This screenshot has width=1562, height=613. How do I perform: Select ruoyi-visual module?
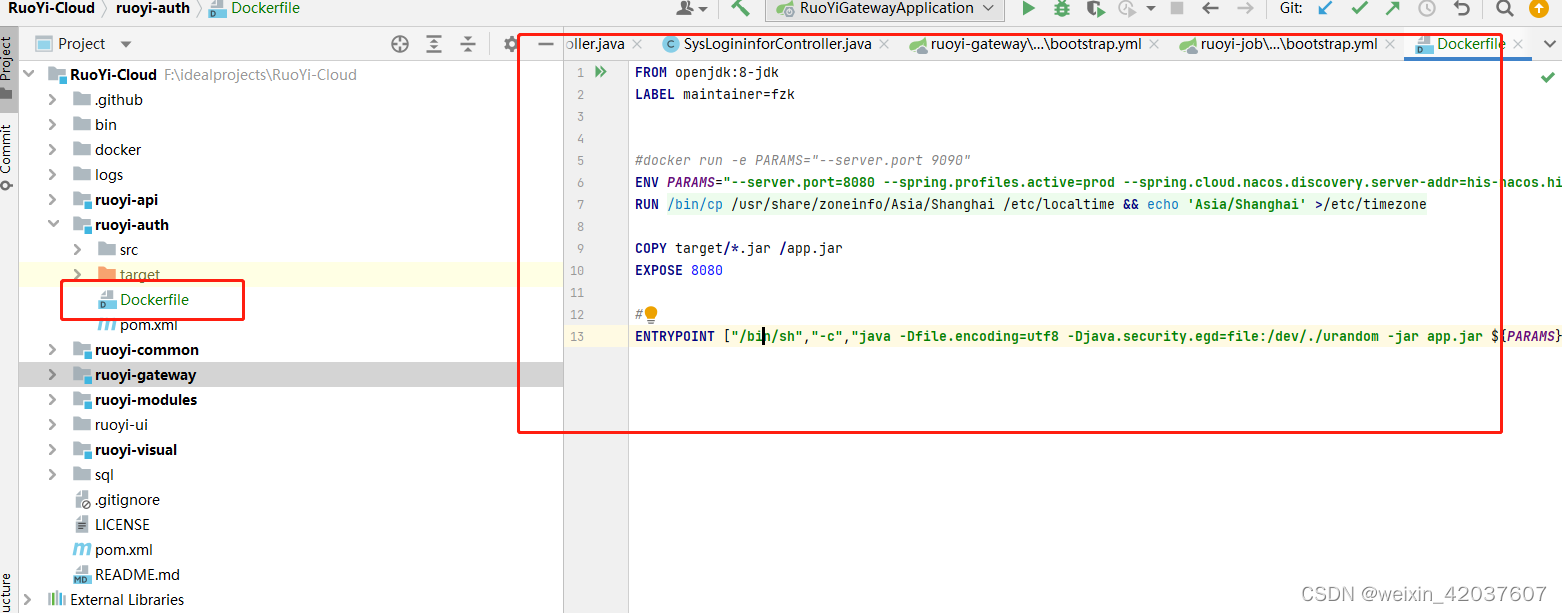tap(136, 450)
